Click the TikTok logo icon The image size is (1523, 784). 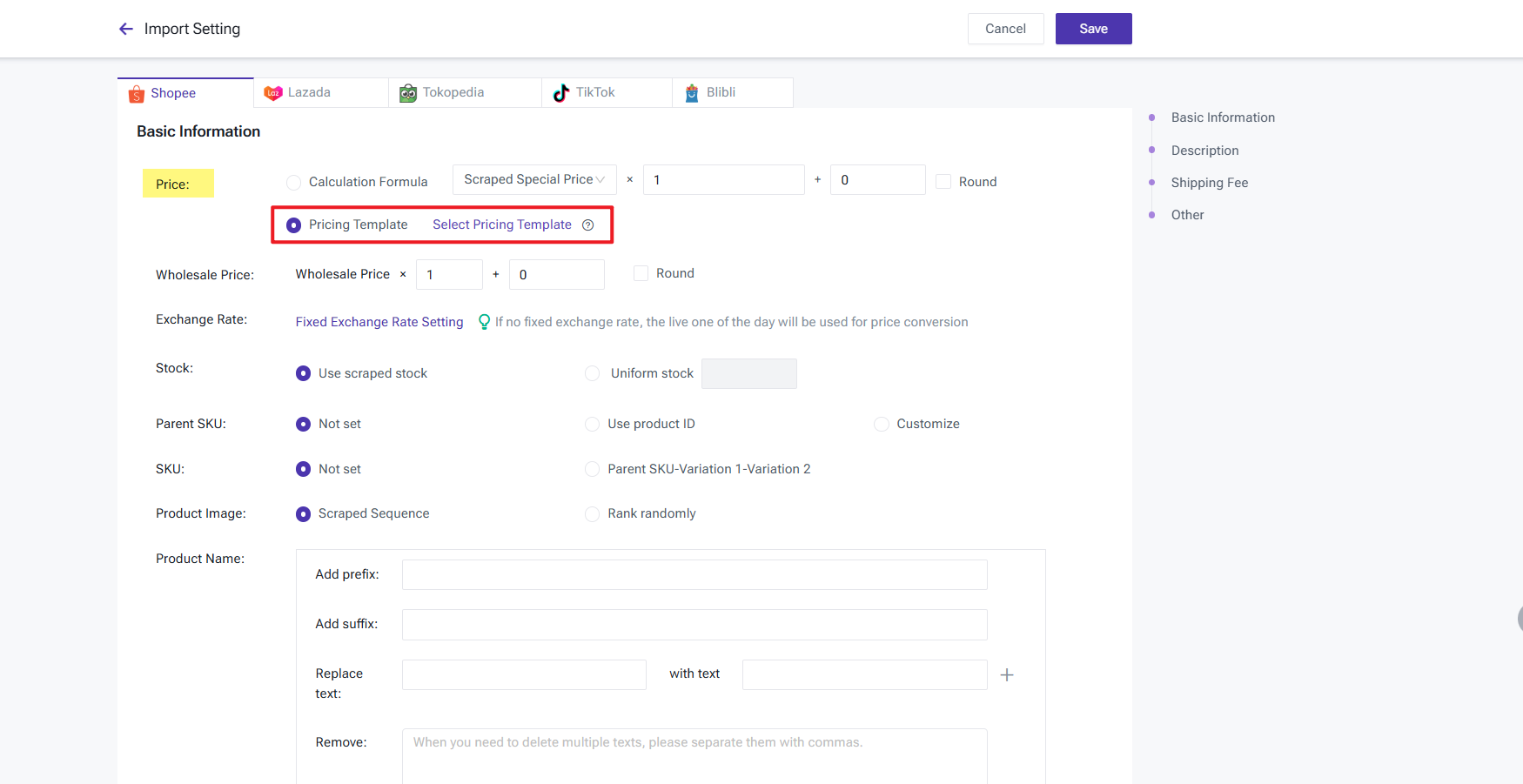tap(561, 93)
